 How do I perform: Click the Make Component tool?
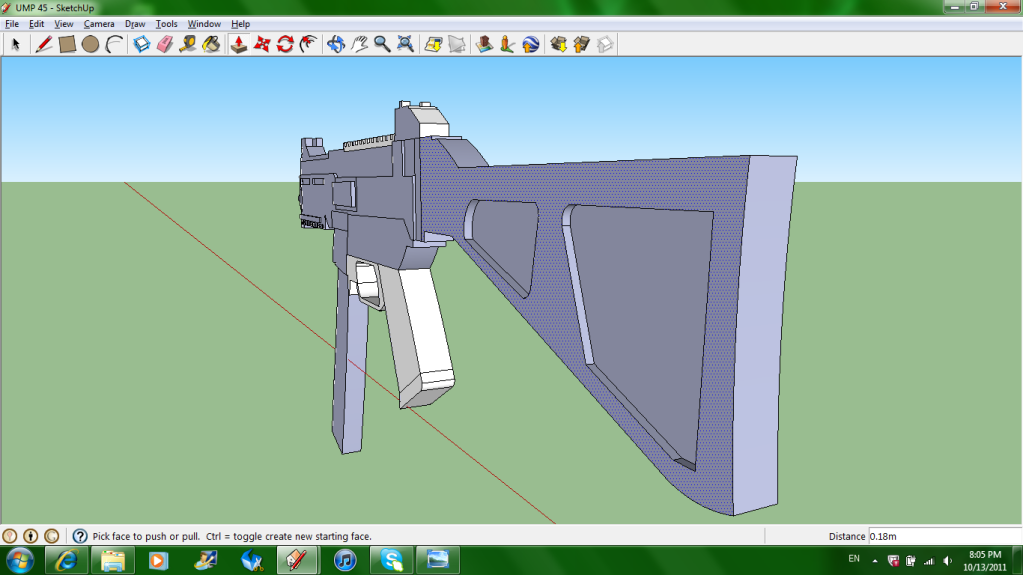(x=142, y=44)
